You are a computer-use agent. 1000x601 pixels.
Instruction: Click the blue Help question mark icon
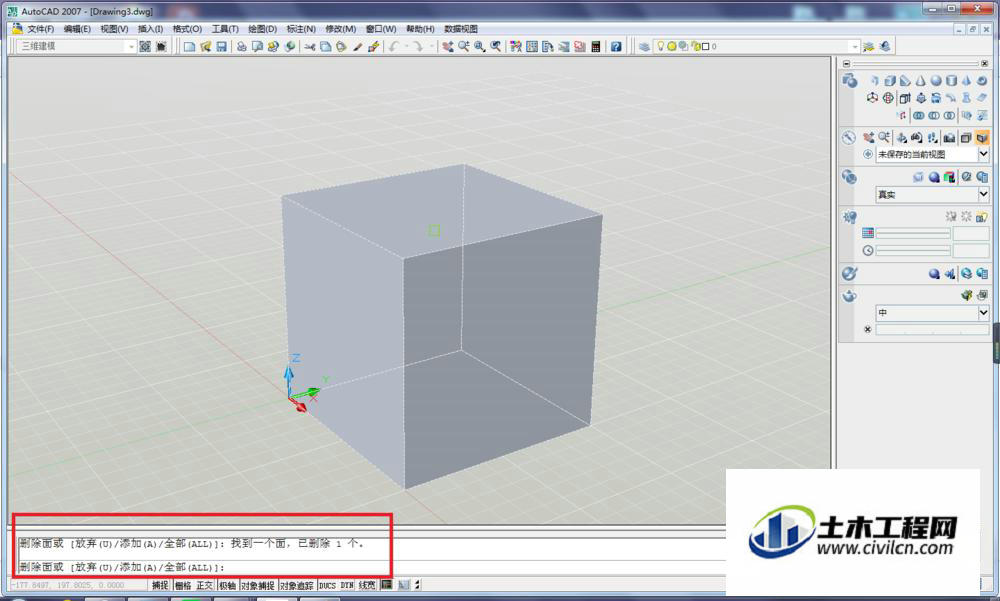615,47
